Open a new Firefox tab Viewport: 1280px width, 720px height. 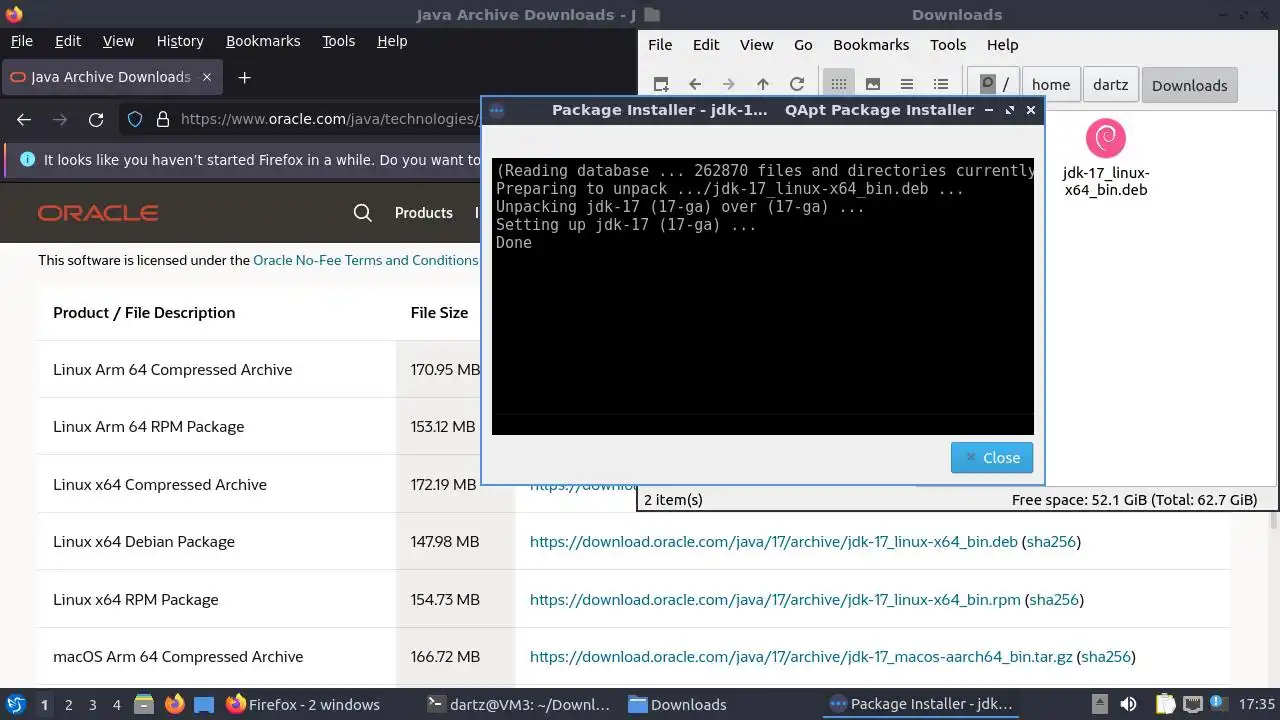click(244, 77)
